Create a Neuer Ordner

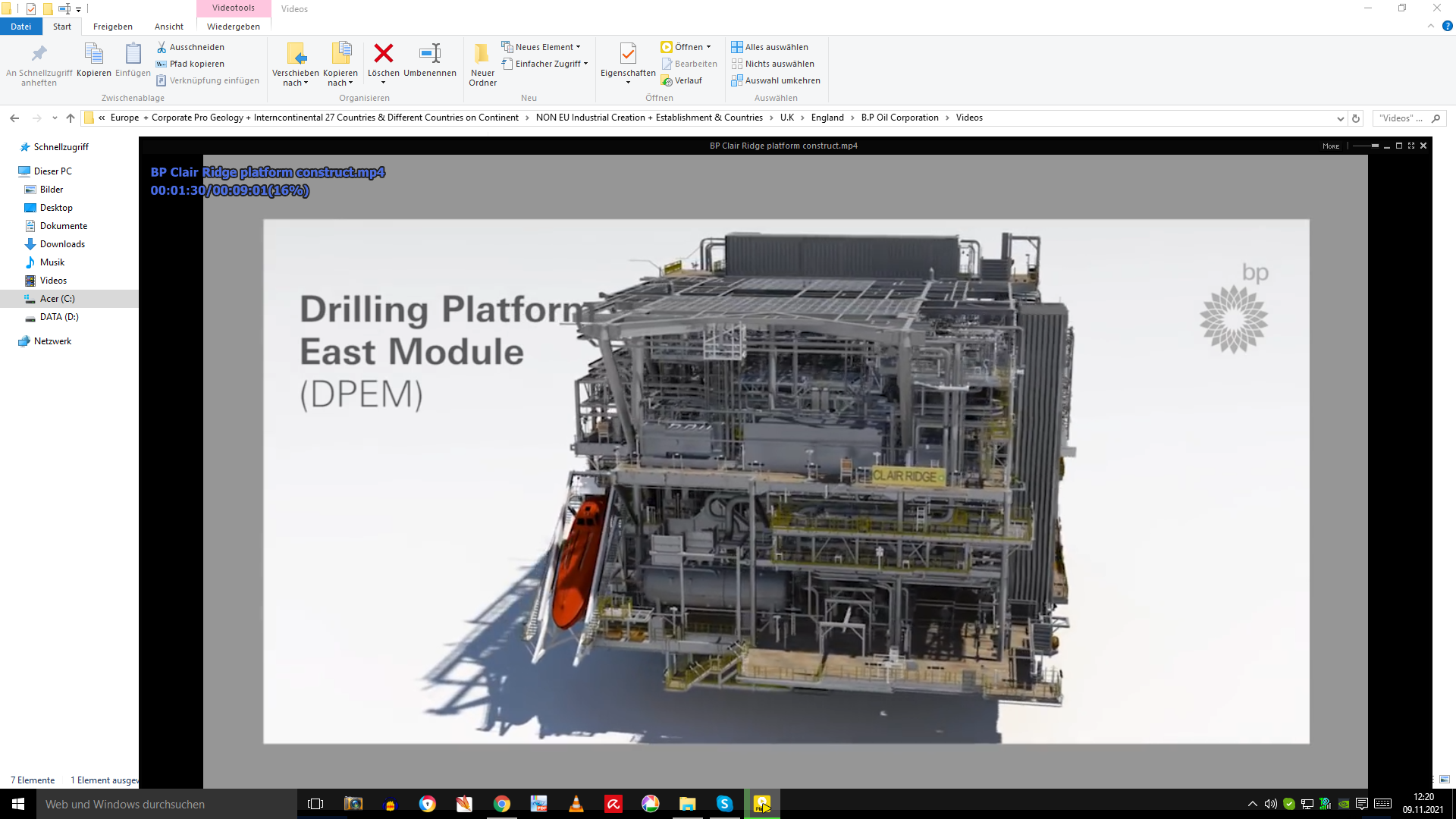(x=482, y=64)
